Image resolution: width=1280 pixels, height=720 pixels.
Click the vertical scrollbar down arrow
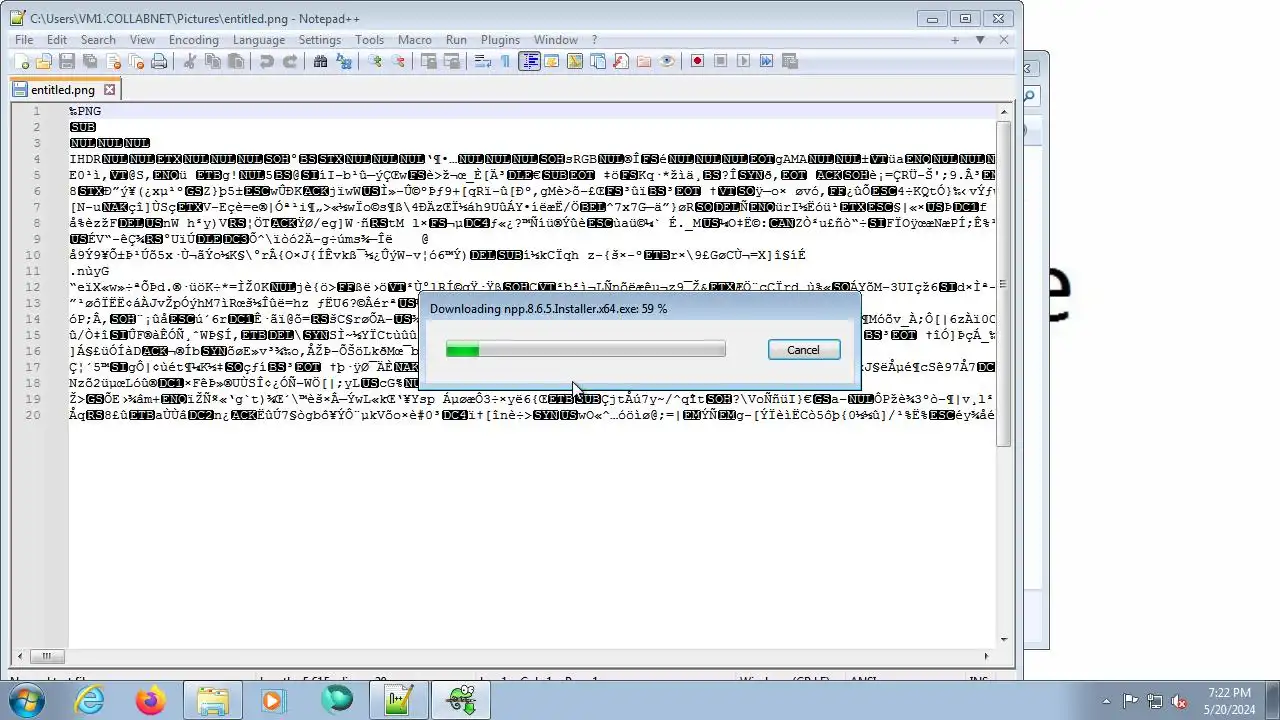(x=1003, y=639)
